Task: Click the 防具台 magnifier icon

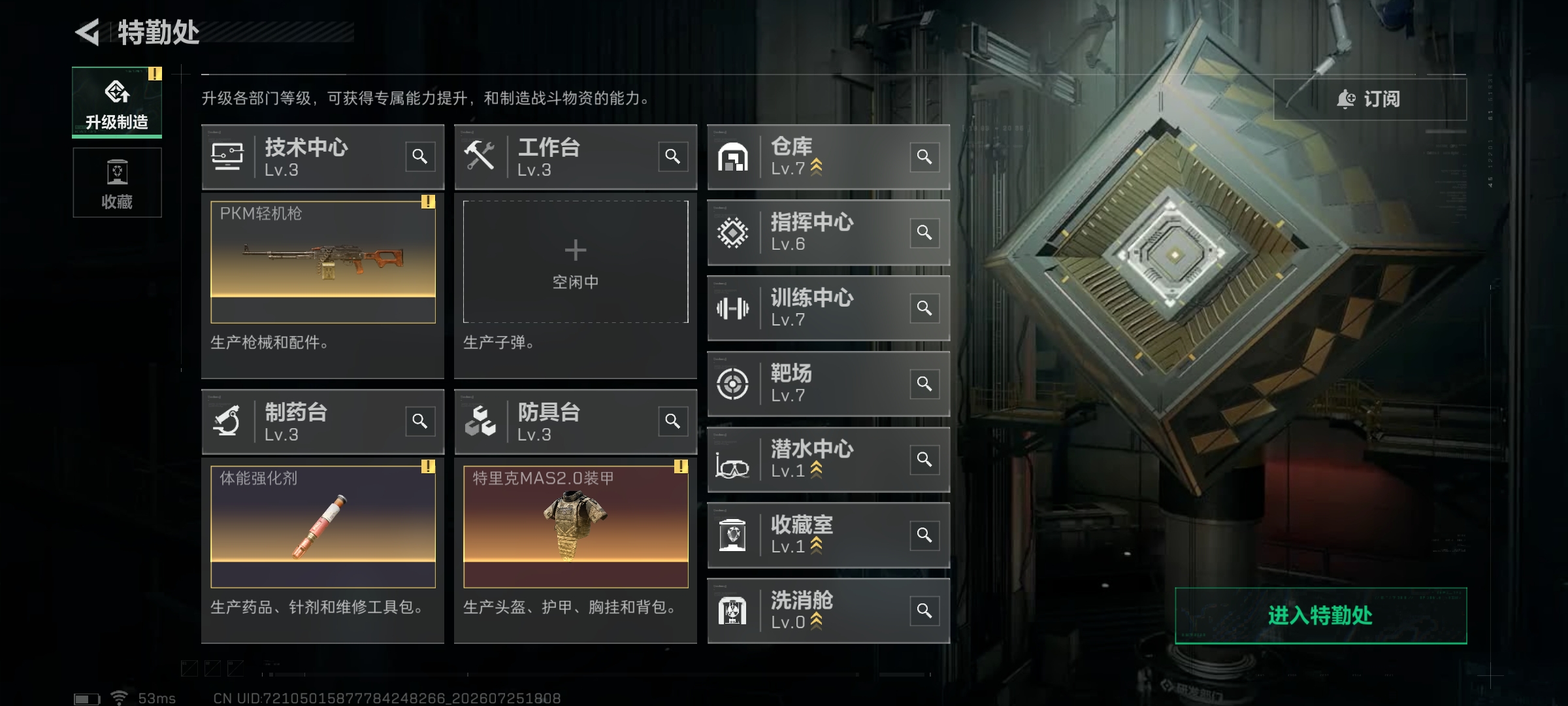Action: pyautogui.click(x=673, y=422)
